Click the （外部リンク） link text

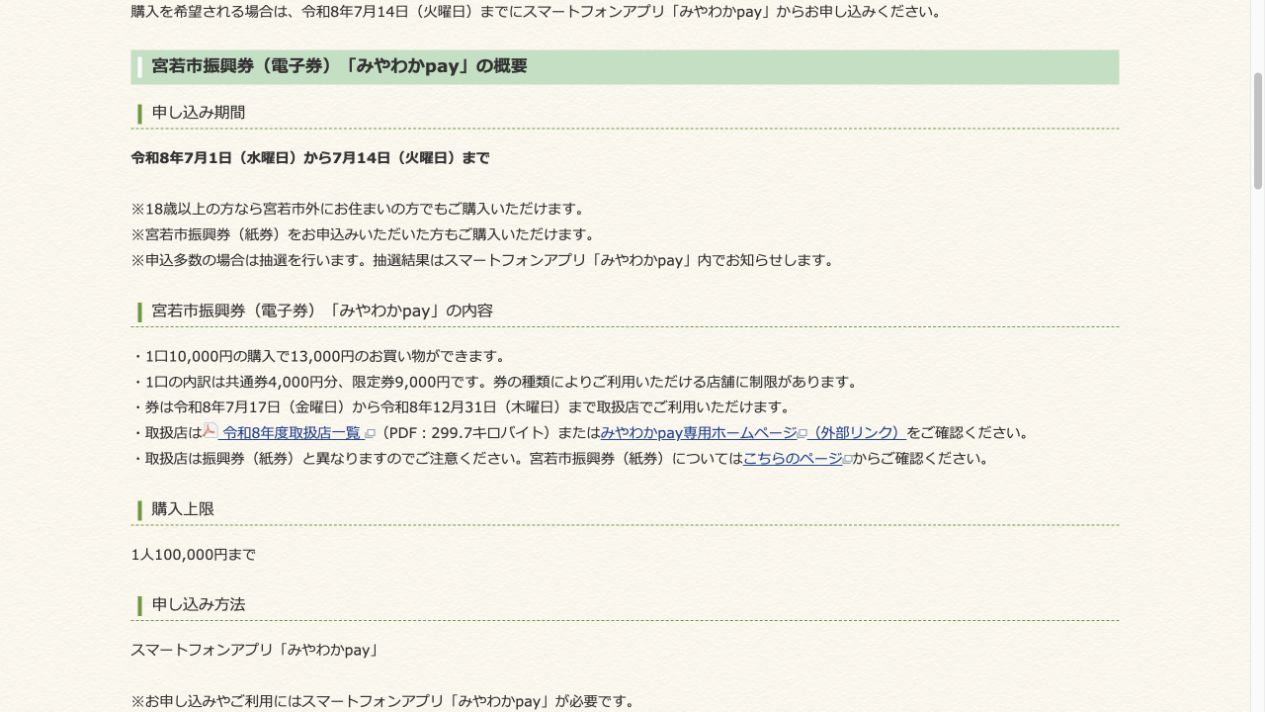coord(857,433)
